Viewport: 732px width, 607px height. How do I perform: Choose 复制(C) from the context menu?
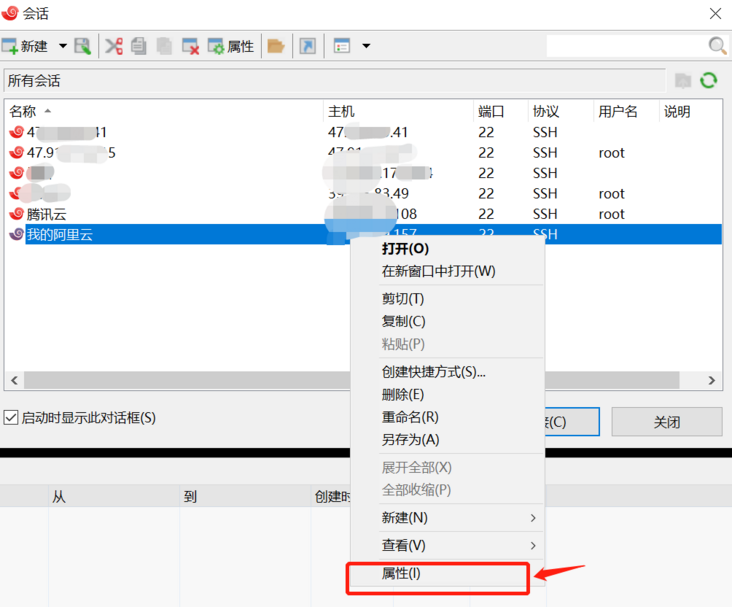tap(448, 321)
